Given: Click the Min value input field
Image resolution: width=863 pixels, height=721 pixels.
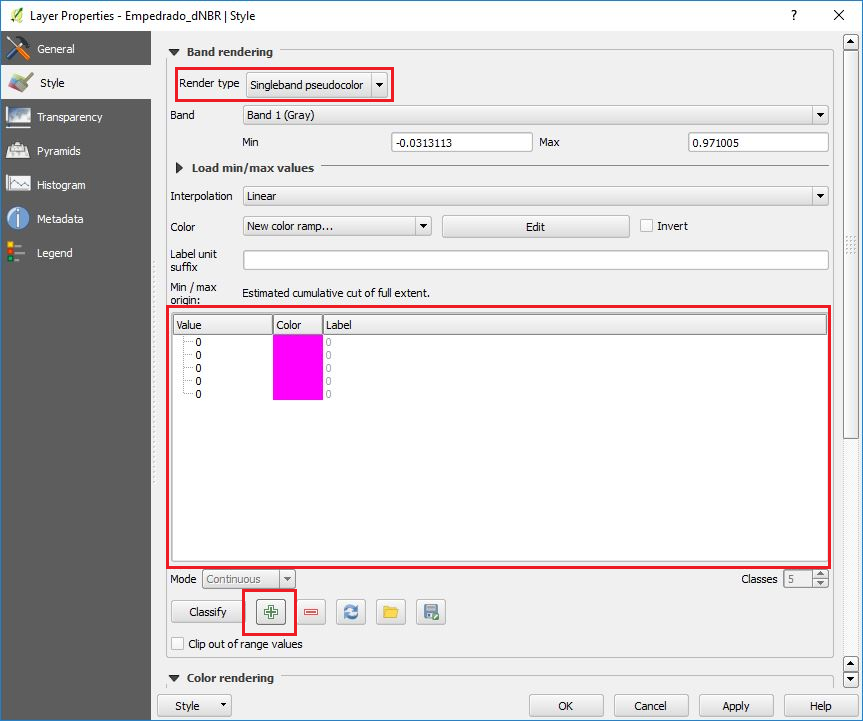Looking at the screenshot, I should pyautogui.click(x=461, y=143).
